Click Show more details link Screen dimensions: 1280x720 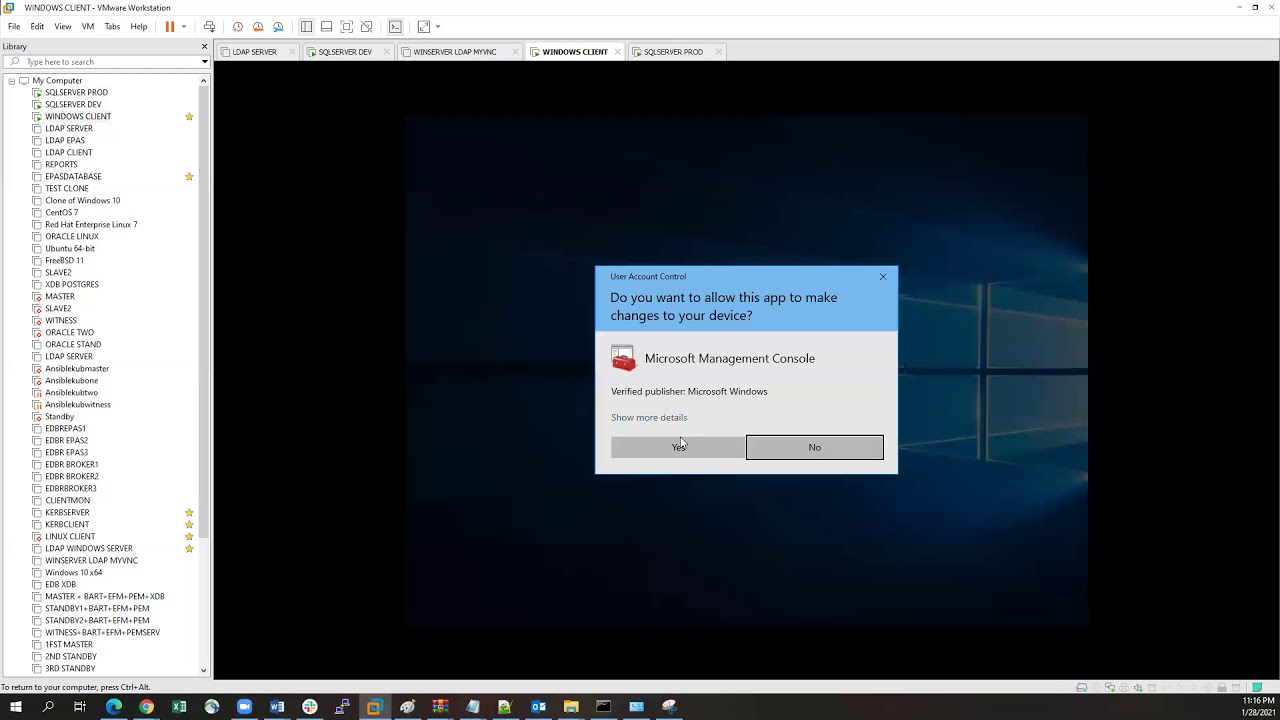click(649, 417)
